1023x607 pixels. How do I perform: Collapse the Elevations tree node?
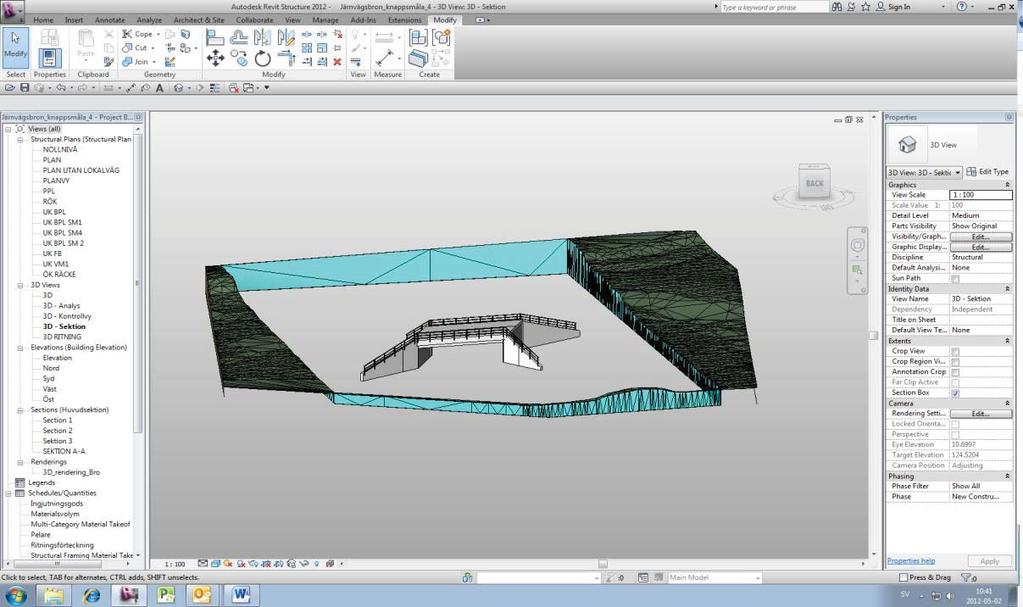pyautogui.click(x=20, y=348)
